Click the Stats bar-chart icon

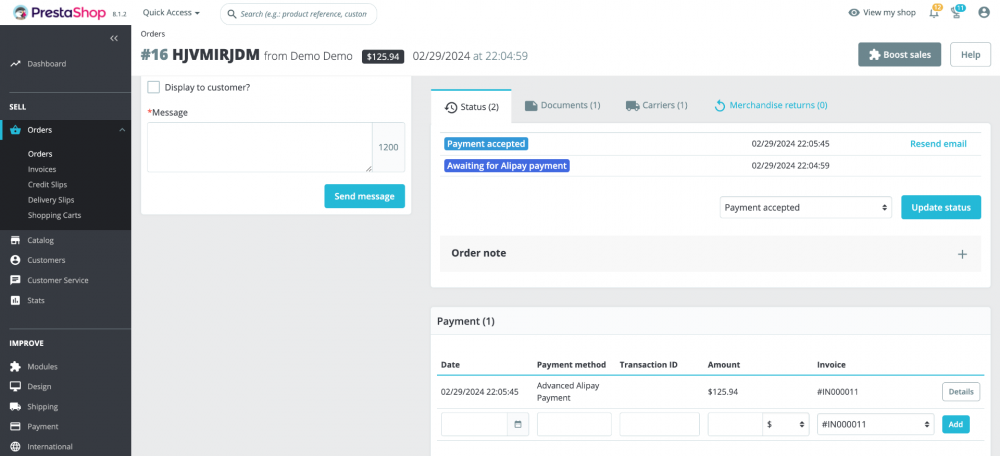tap(15, 300)
